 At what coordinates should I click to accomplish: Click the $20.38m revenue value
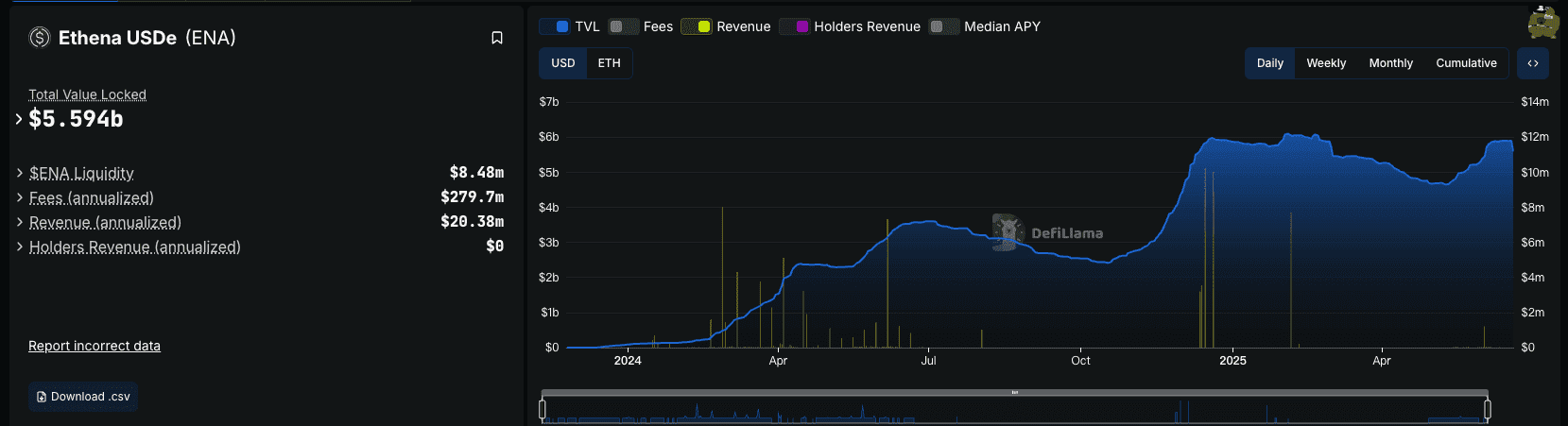pyautogui.click(x=472, y=221)
